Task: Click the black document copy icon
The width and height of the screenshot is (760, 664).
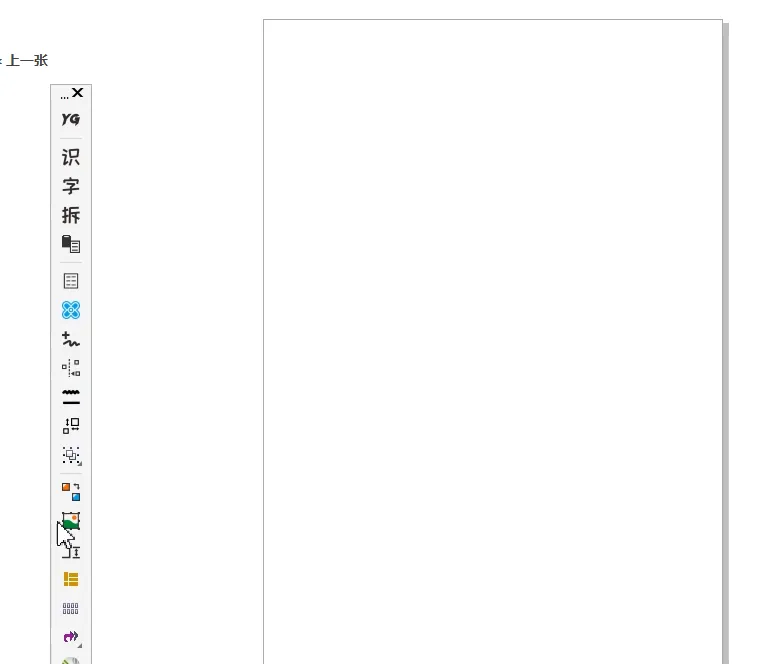Action: point(71,244)
